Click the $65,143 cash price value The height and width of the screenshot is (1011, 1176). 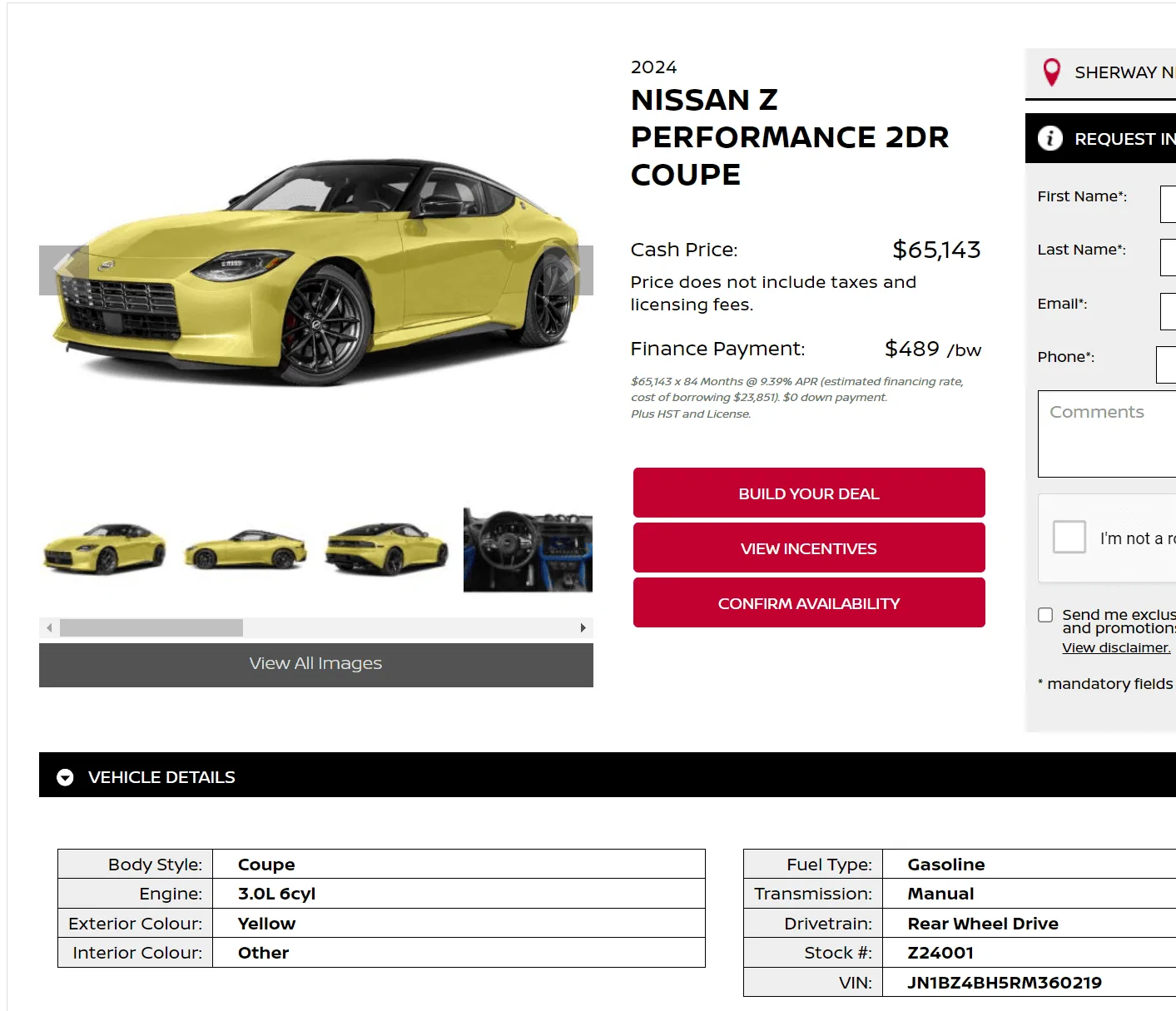tap(936, 250)
